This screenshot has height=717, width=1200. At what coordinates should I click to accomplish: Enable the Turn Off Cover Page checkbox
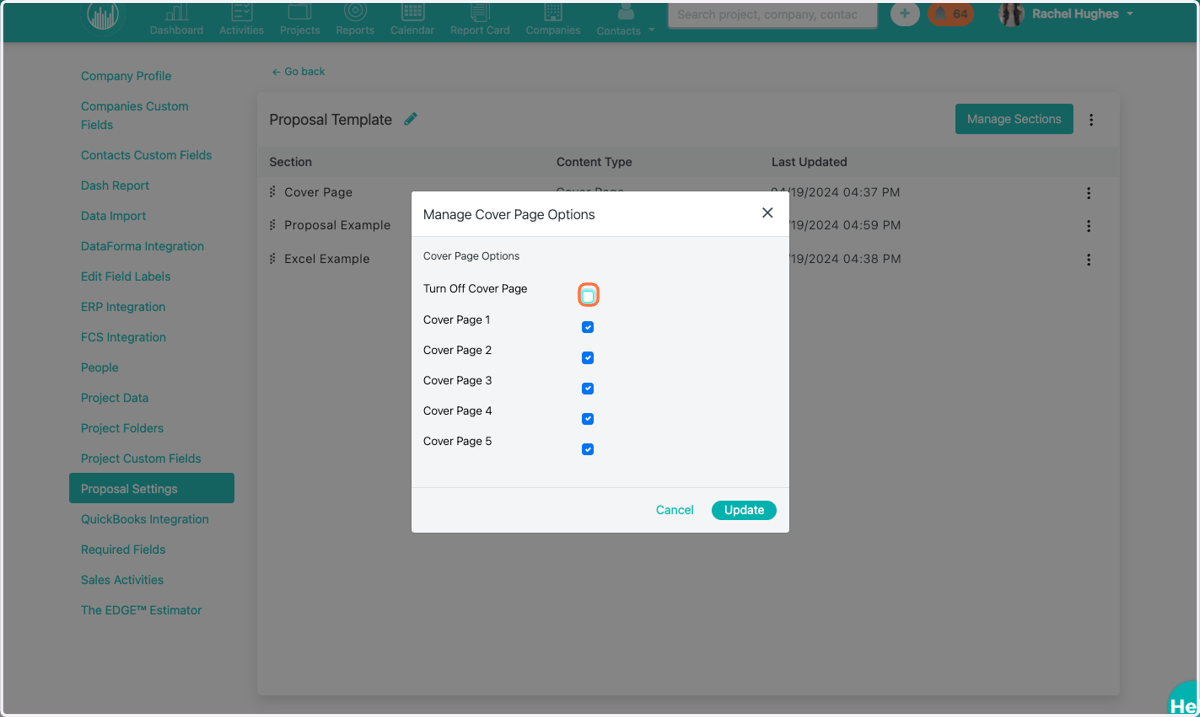coord(588,296)
